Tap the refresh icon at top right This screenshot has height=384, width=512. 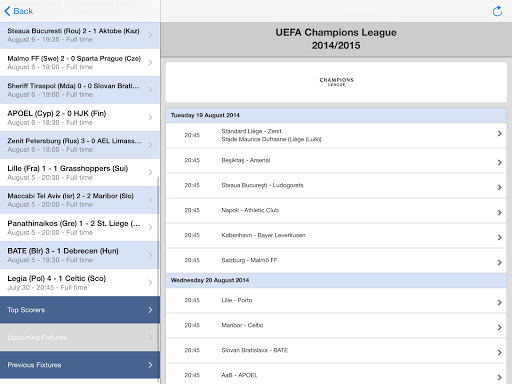coord(497,11)
